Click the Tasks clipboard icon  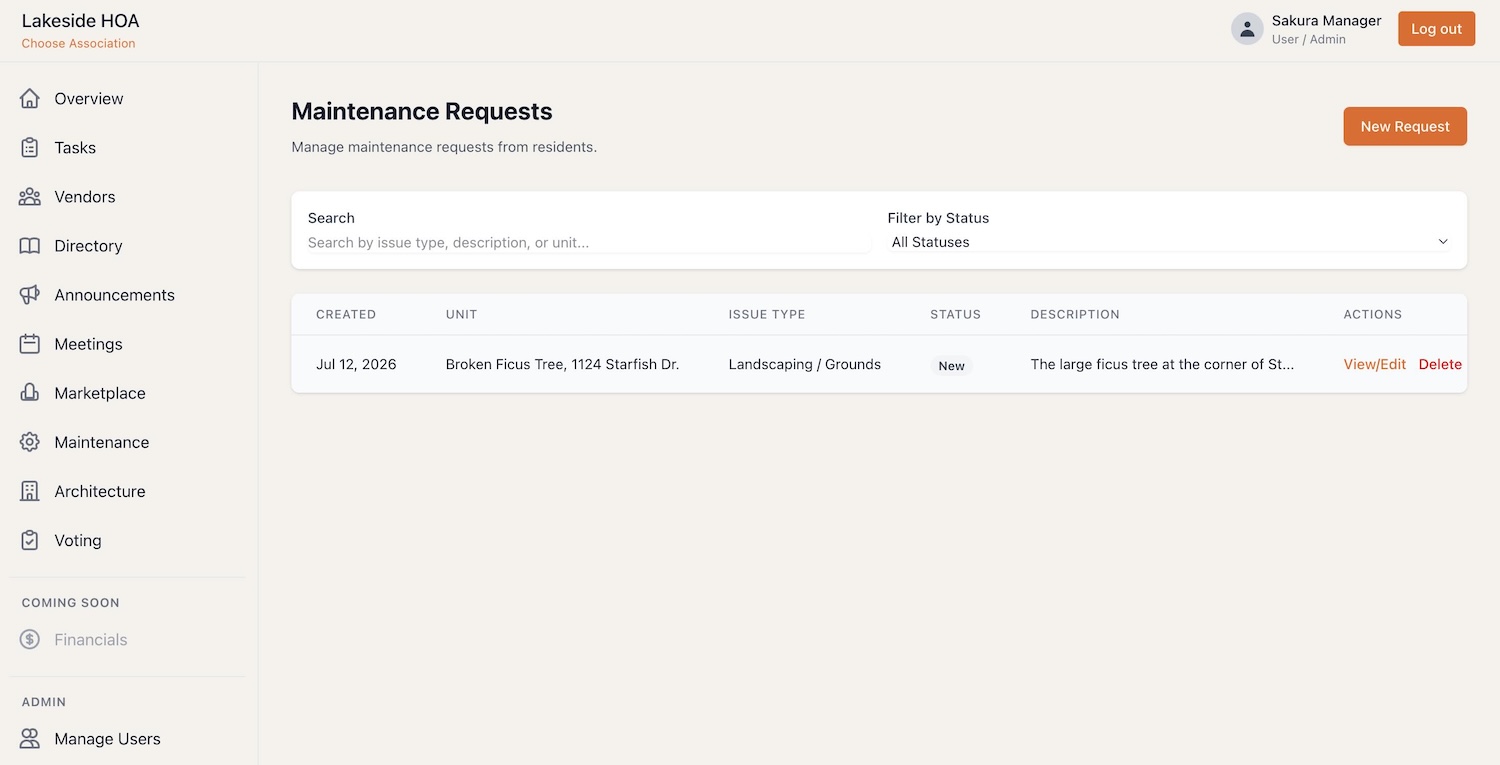pyautogui.click(x=30, y=147)
